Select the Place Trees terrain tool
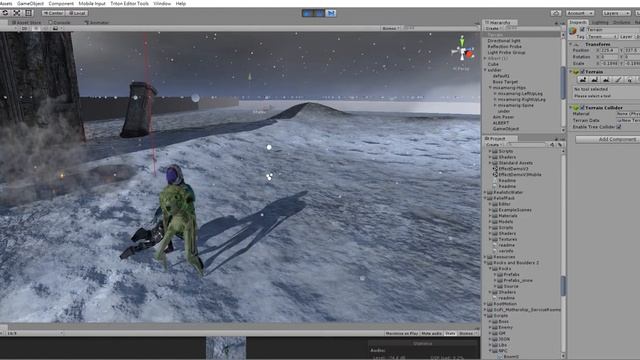Viewport: 640px width, 360px height. (x=630, y=80)
